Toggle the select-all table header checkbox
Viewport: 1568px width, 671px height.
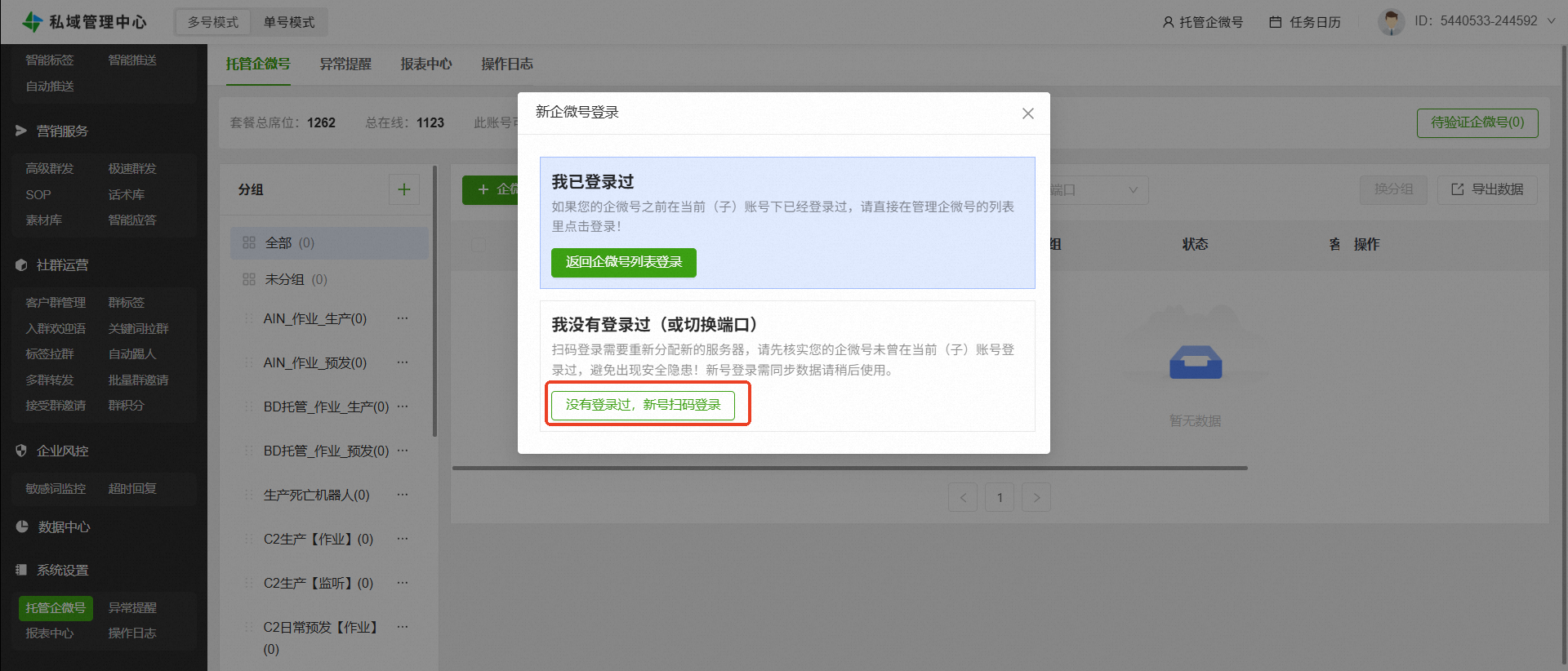tap(479, 245)
